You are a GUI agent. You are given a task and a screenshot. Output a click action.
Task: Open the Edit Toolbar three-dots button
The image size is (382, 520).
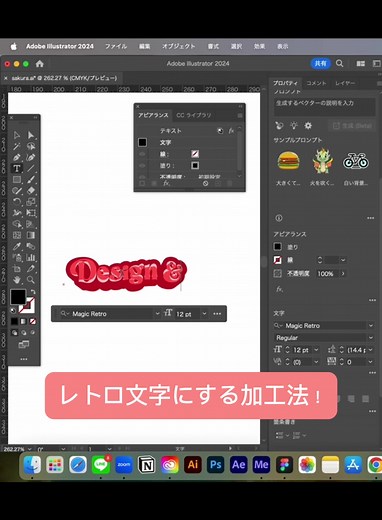click(24, 359)
